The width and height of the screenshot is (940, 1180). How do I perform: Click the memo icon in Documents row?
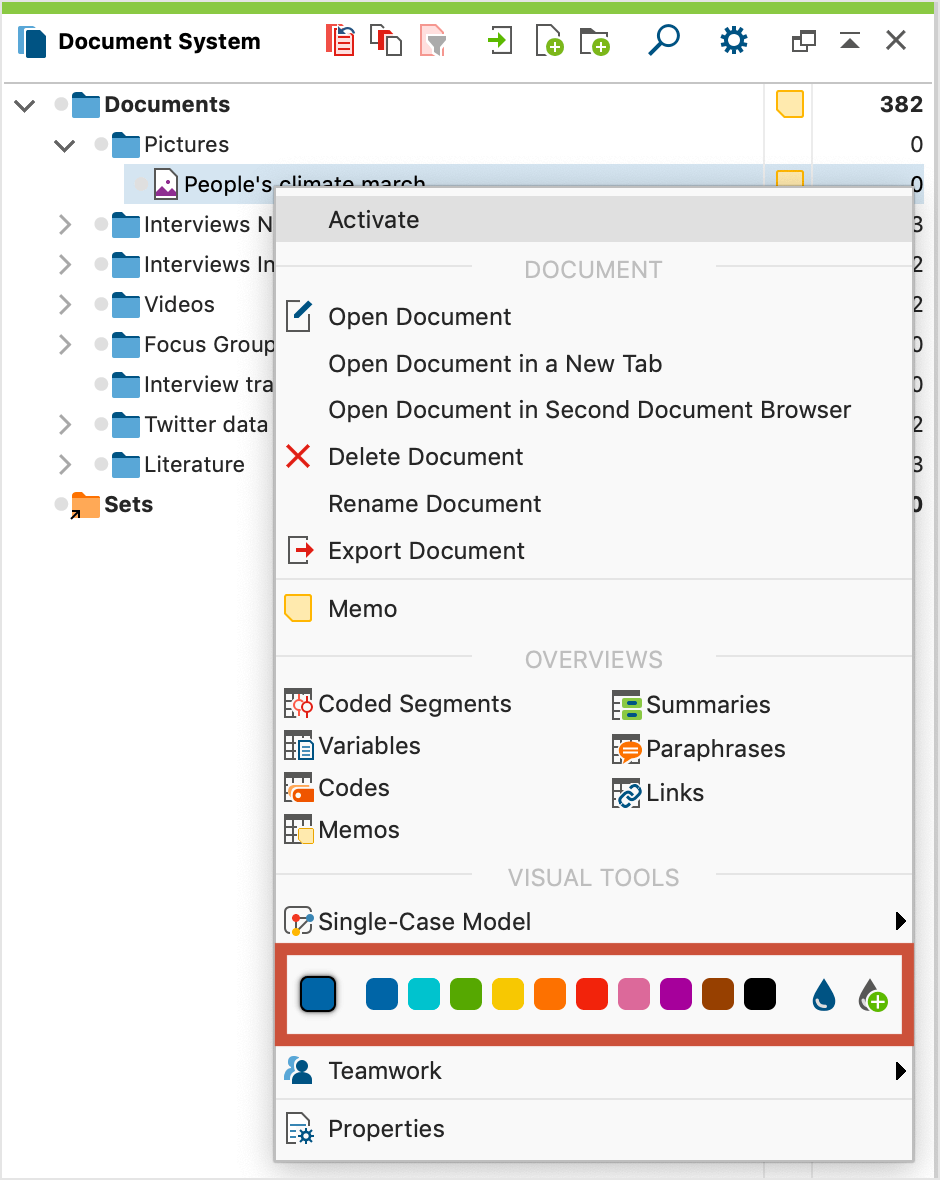pyautogui.click(x=789, y=104)
